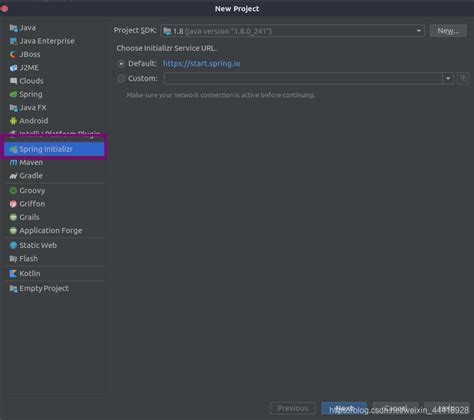Screen dimensions: 474x420
Task: Select the Spring Initializr list entry text
Action: 46,149
